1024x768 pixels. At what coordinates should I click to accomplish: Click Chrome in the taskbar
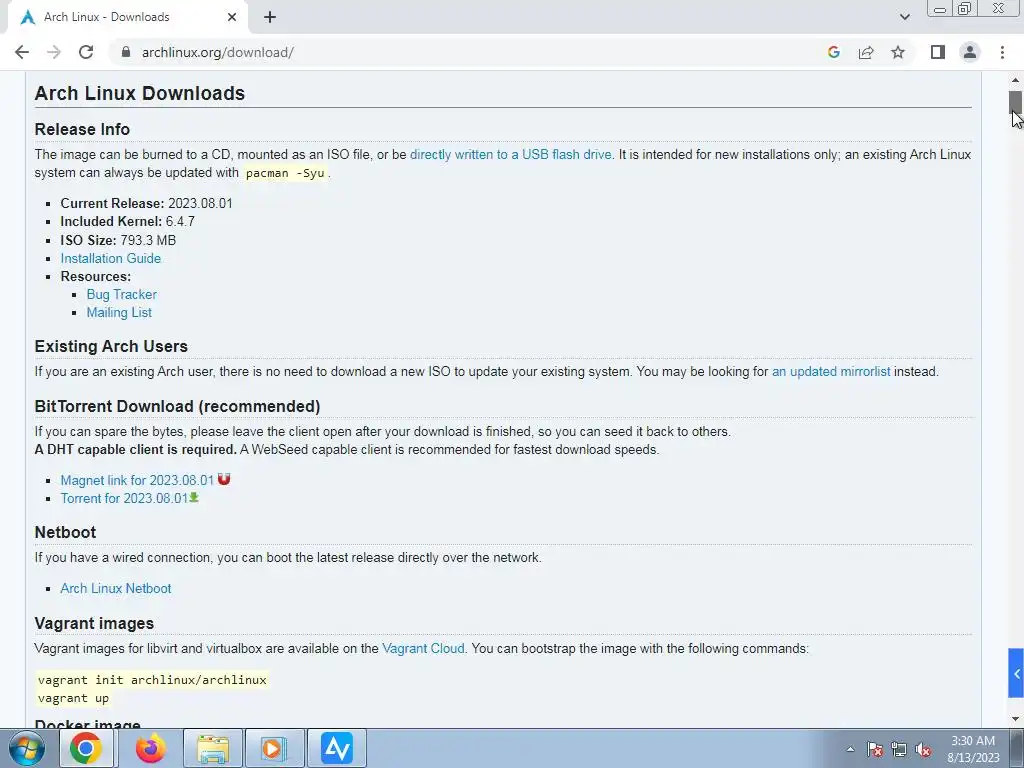point(86,748)
